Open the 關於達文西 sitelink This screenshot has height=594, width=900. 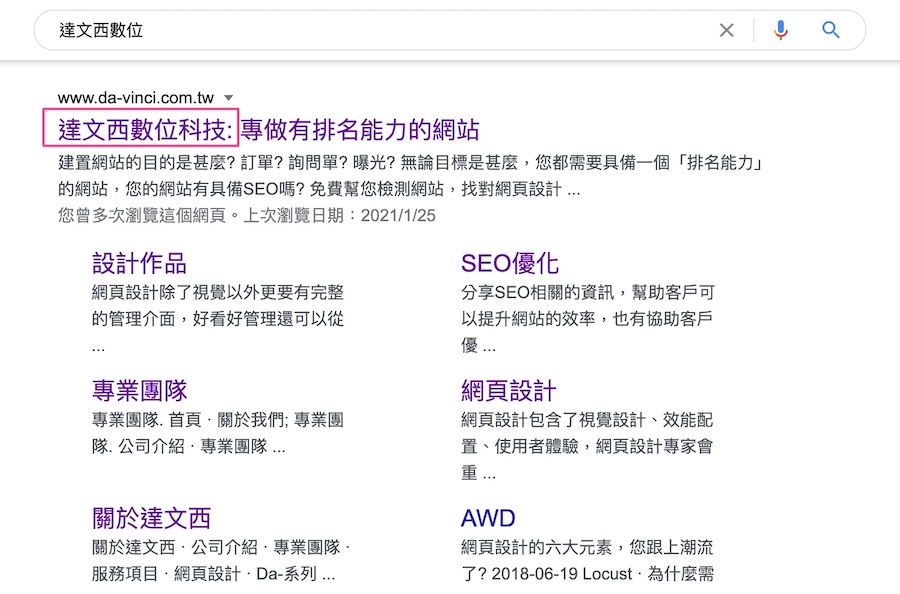coord(152,518)
